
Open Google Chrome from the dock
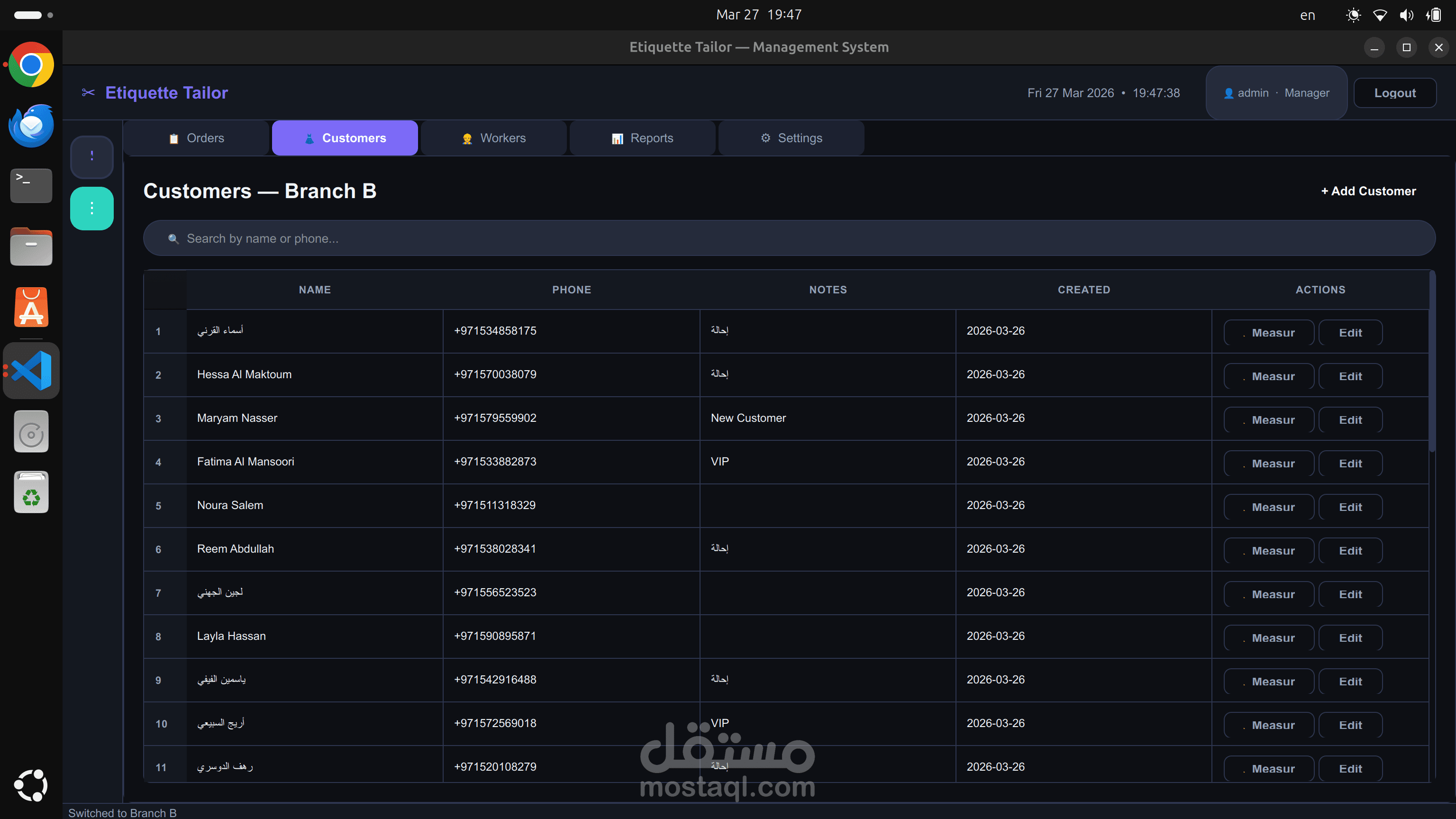pos(31,64)
